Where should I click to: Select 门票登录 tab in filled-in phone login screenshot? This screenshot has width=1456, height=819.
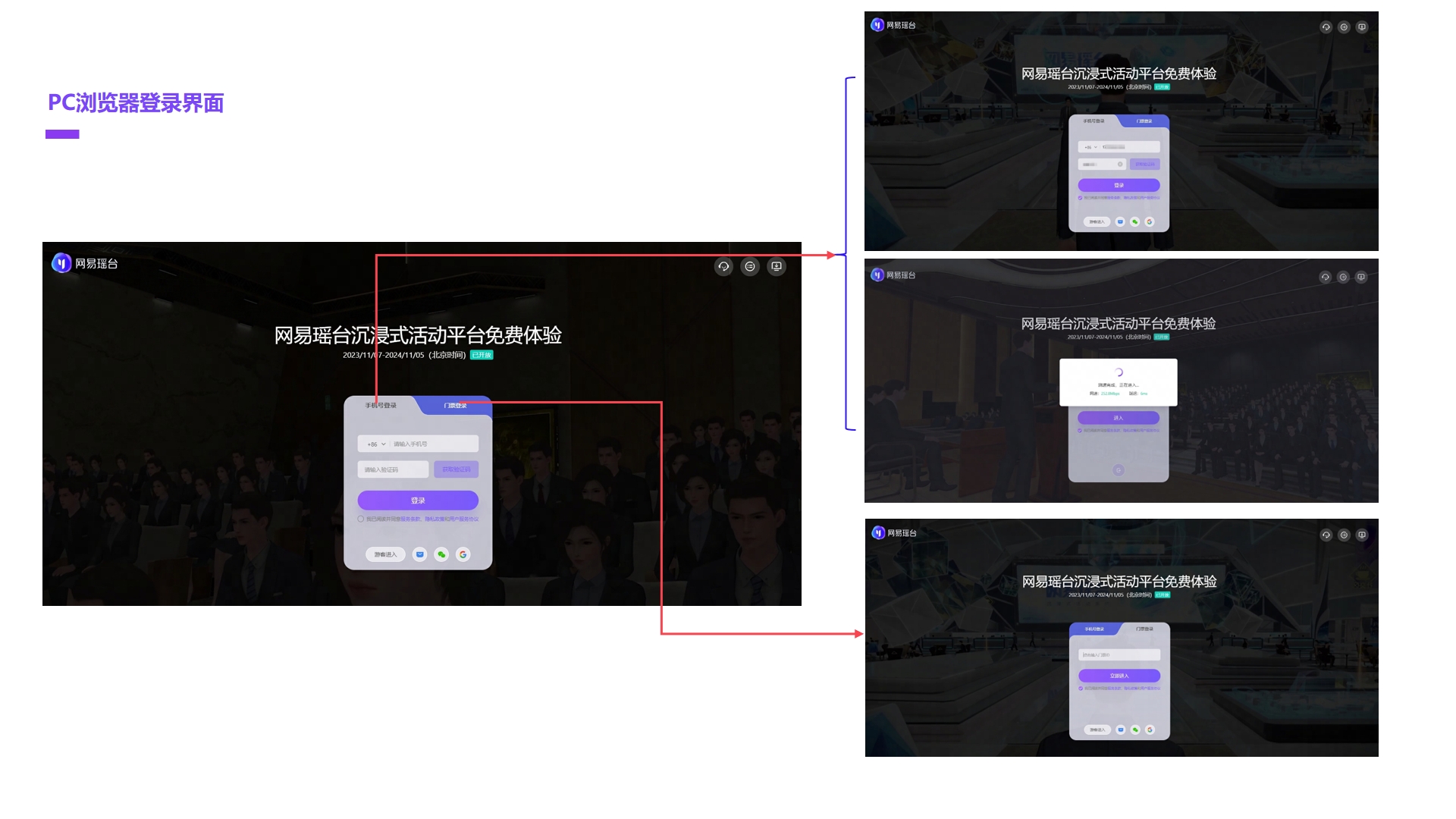click(1144, 121)
